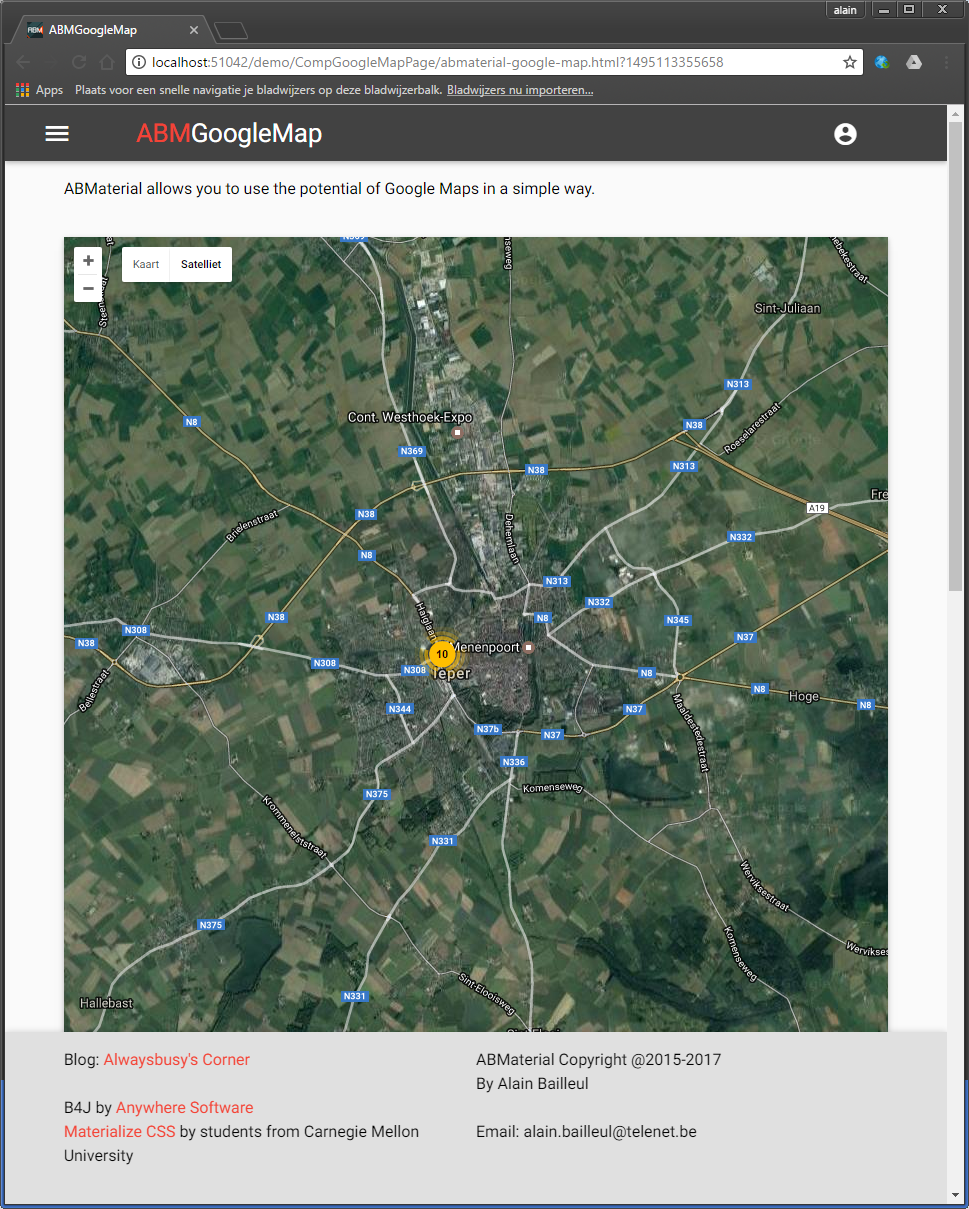Click the browser back arrow
The width and height of the screenshot is (969, 1209).
[24, 62]
